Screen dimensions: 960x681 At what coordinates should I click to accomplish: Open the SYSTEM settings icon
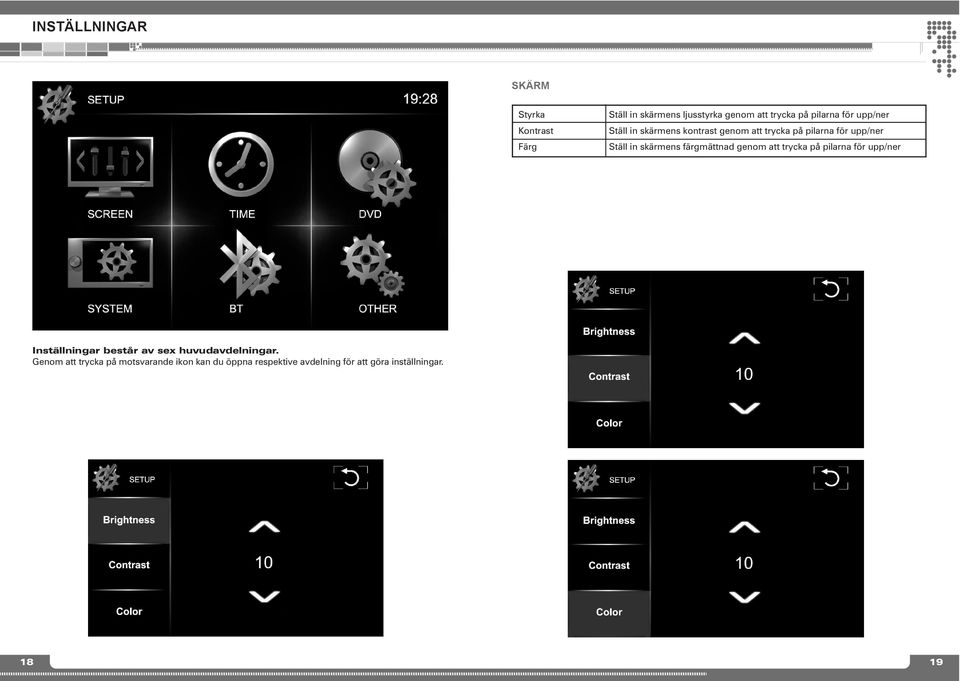[x=110, y=263]
